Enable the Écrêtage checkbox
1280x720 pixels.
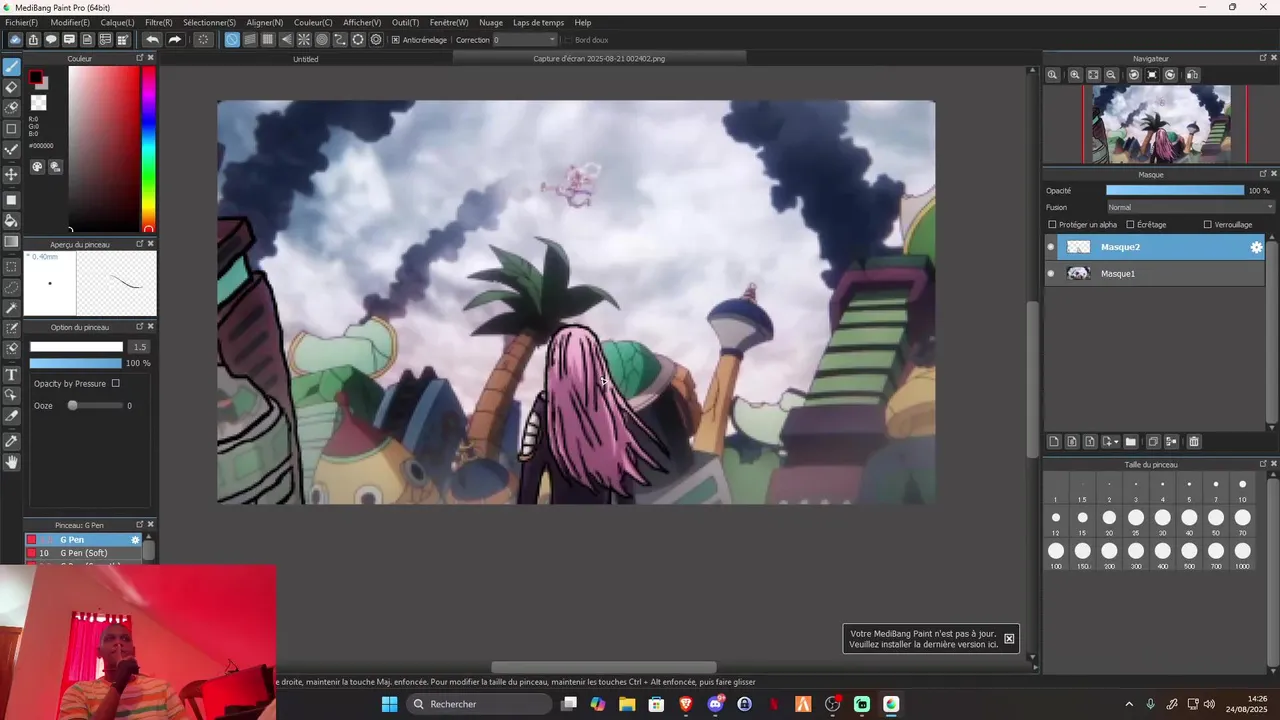(x=1130, y=225)
